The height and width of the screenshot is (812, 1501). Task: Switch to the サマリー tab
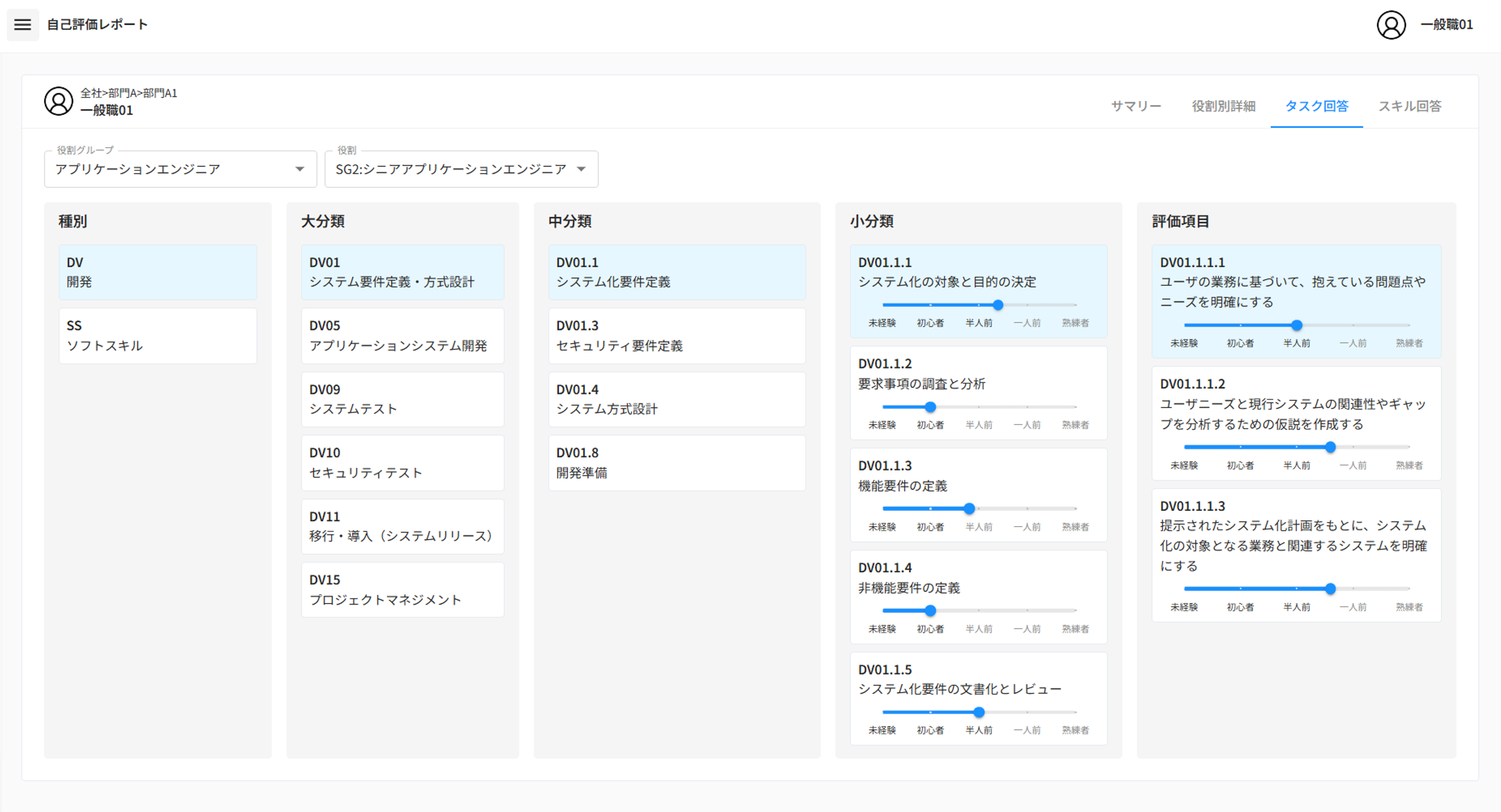[x=1136, y=106]
